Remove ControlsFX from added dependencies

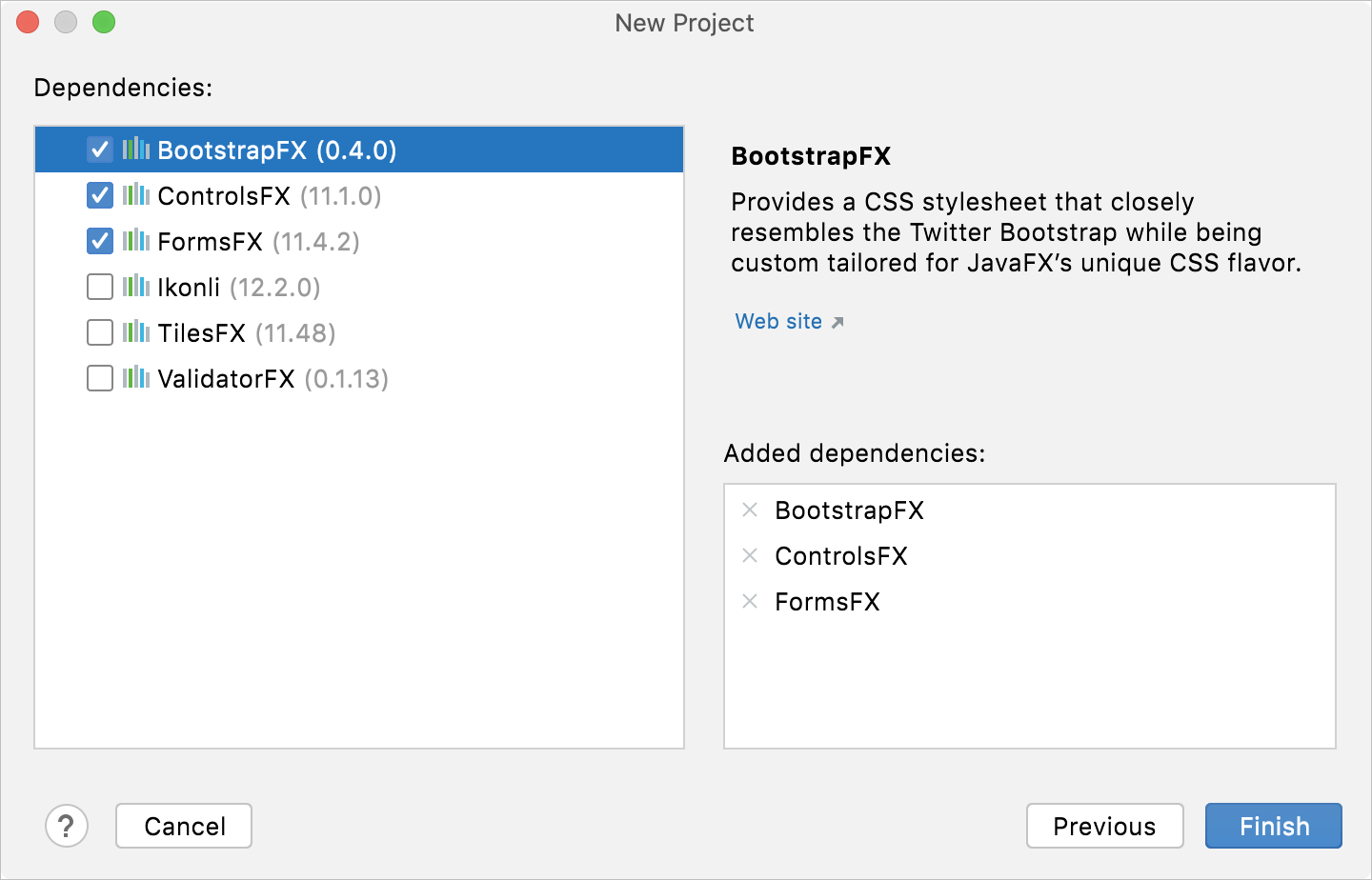pyautogui.click(x=750, y=555)
